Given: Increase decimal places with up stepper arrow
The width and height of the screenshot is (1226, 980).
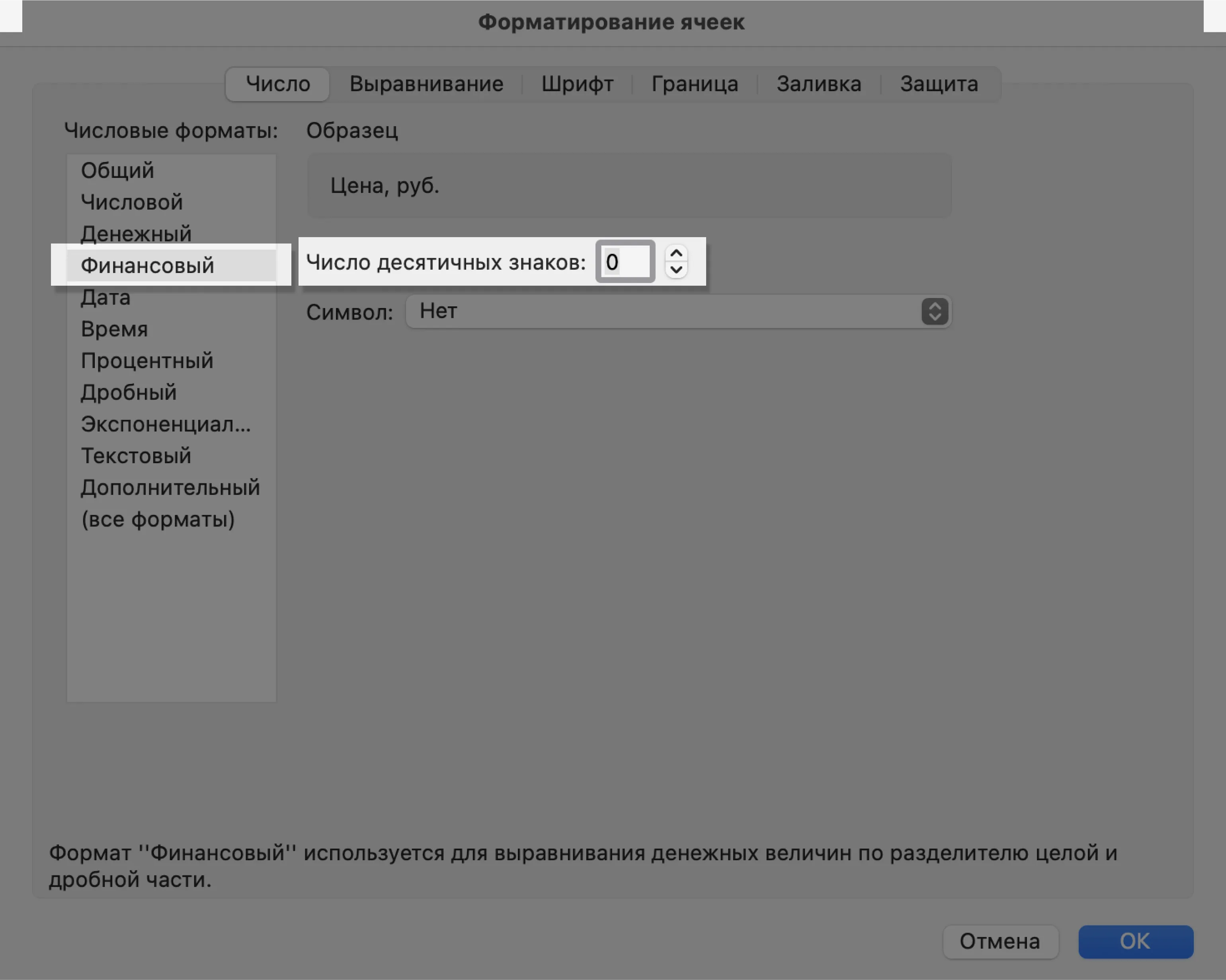Looking at the screenshot, I should (x=676, y=253).
